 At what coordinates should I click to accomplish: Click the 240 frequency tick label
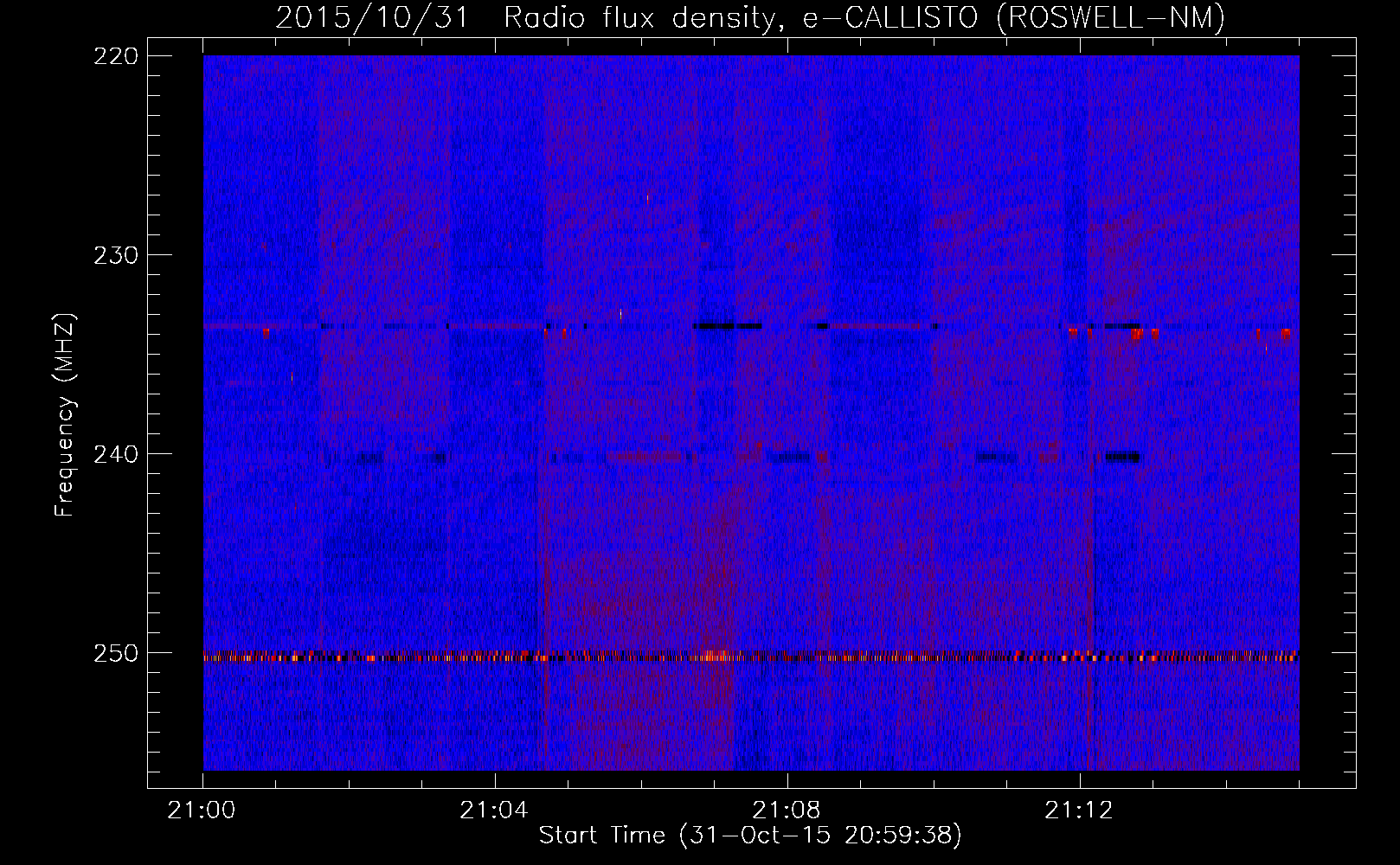pos(116,454)
